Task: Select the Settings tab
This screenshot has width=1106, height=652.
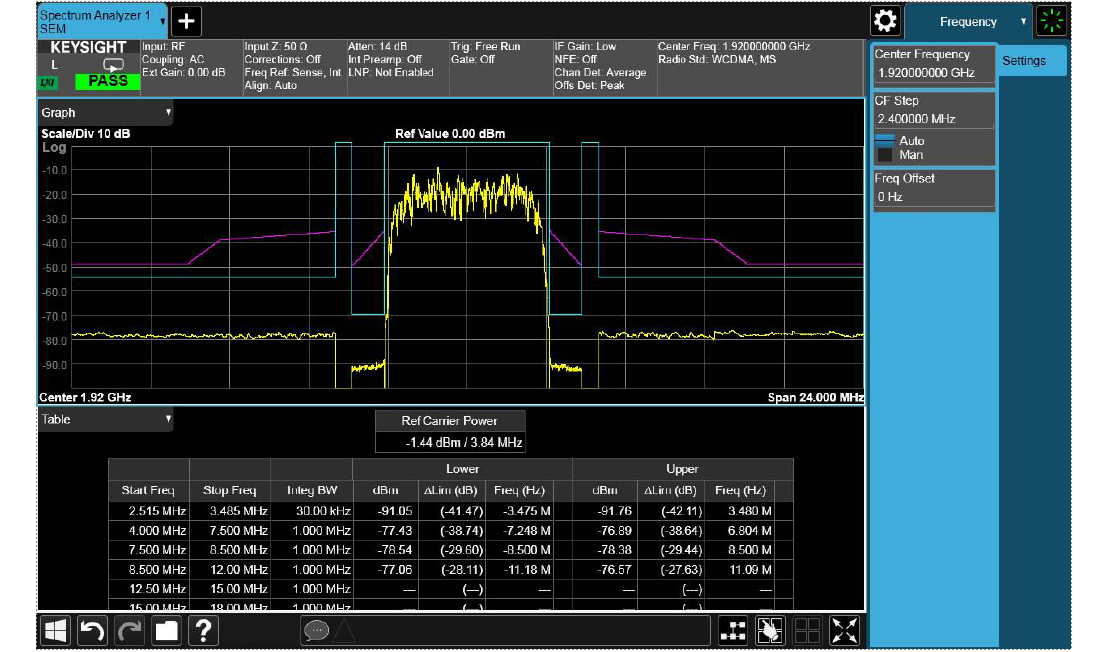Action: click(1024, 61)
